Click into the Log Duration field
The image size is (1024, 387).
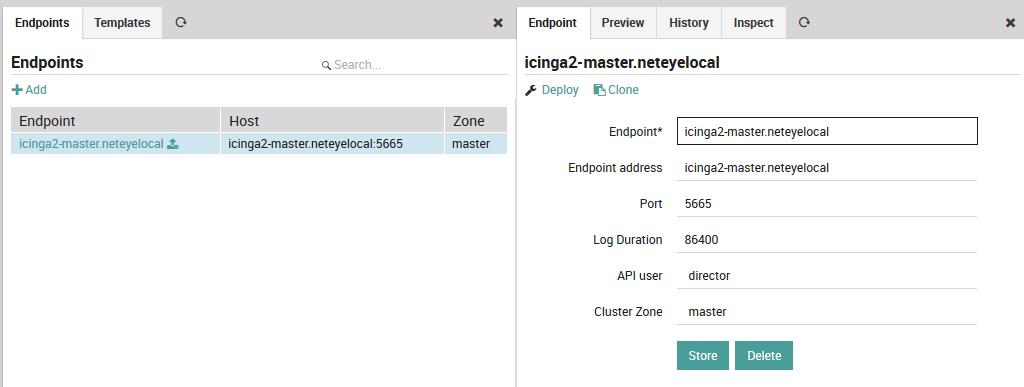[x=827, y=240]
